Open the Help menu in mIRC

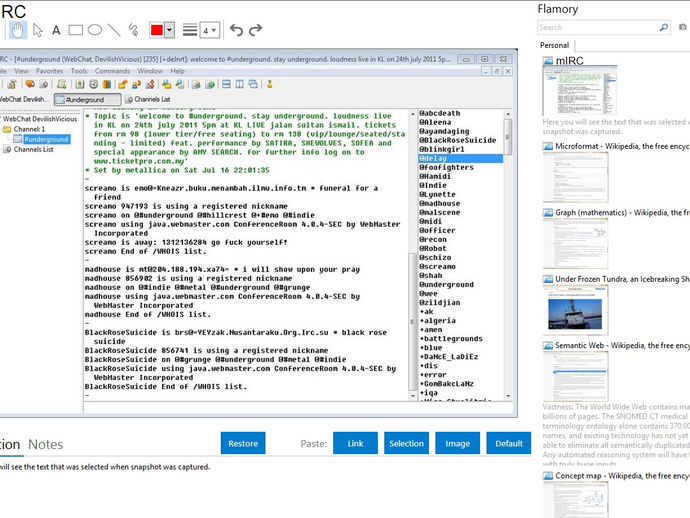click(x=177, y=71)
